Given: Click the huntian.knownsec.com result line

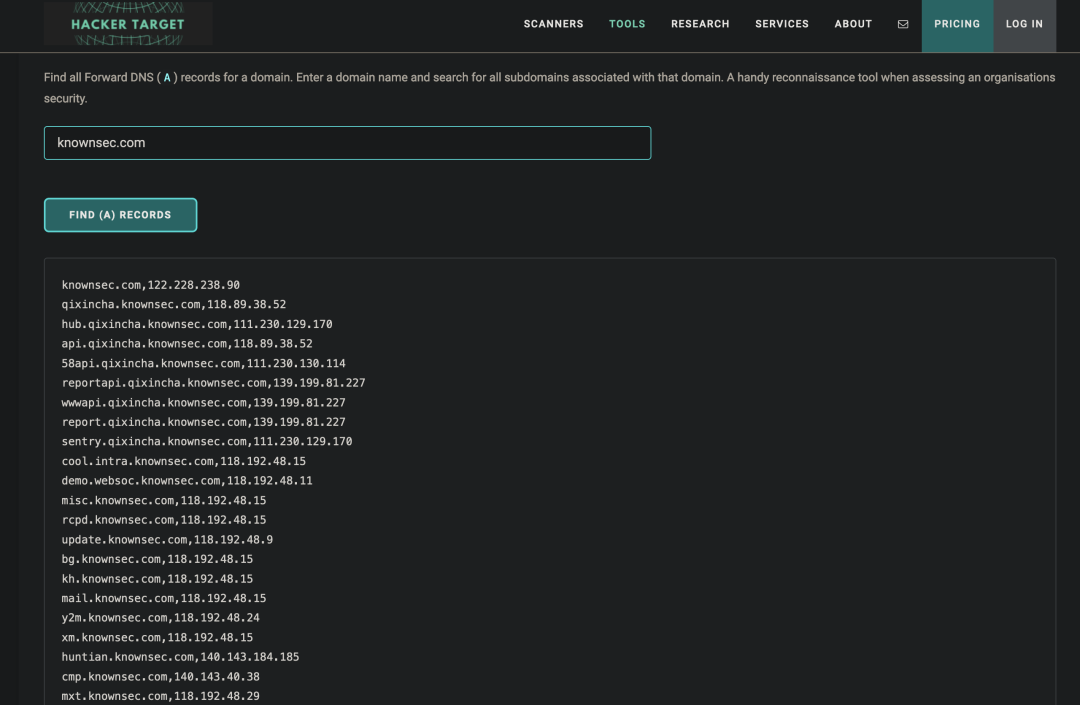Looking at the screenshot, I should [x=180, y=657].
